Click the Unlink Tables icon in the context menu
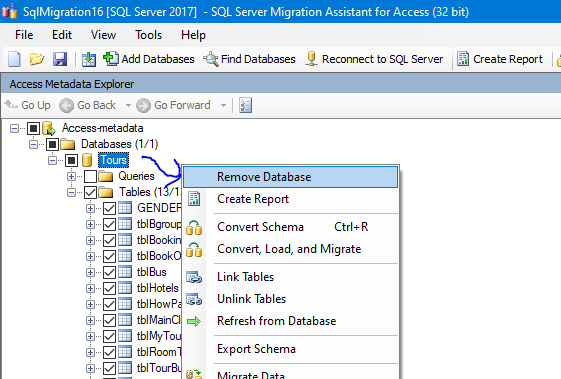561x379 pixels. click(x=194, y=299)
